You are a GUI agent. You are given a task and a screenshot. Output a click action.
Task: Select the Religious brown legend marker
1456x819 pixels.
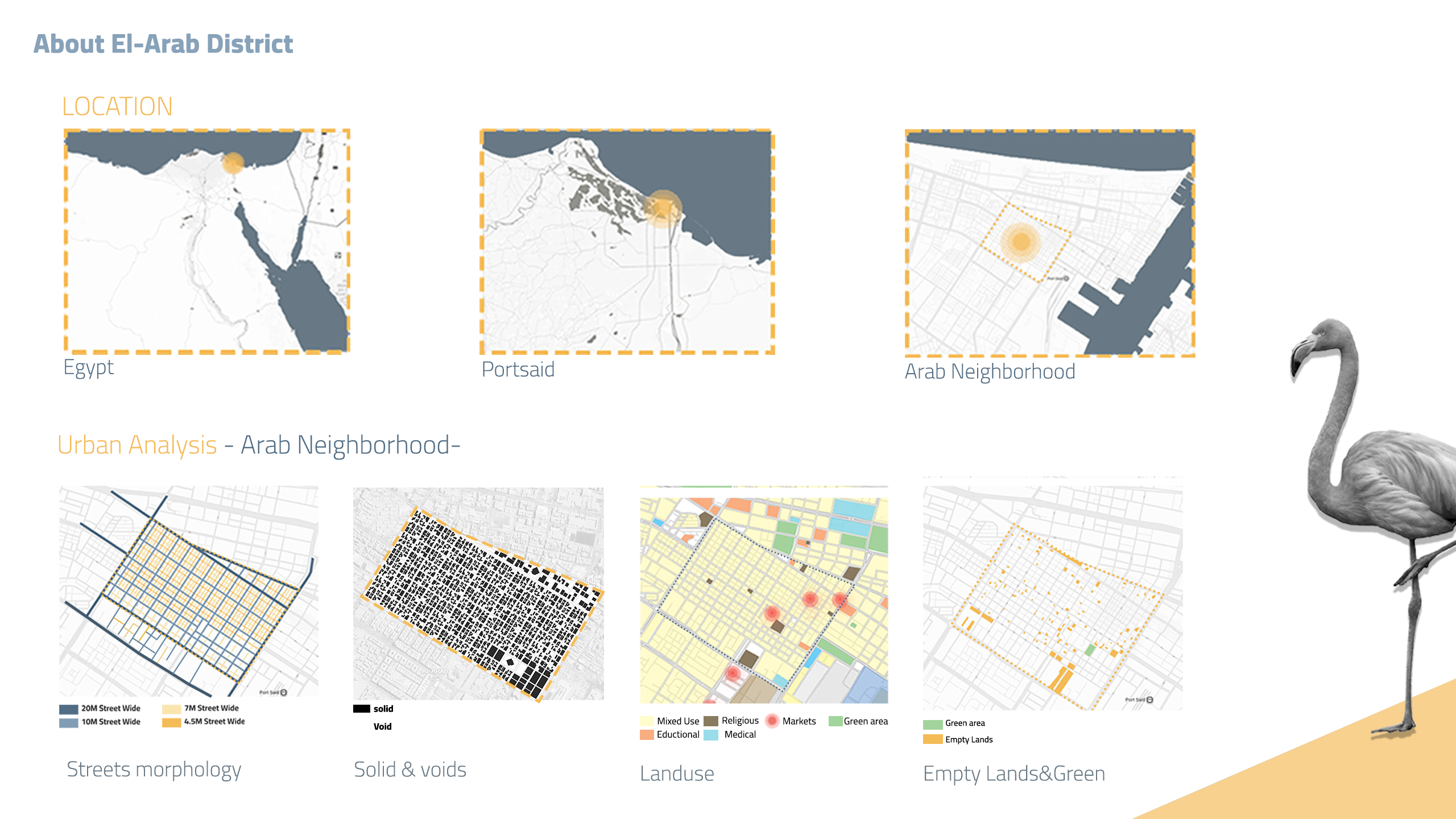(710, 721)
